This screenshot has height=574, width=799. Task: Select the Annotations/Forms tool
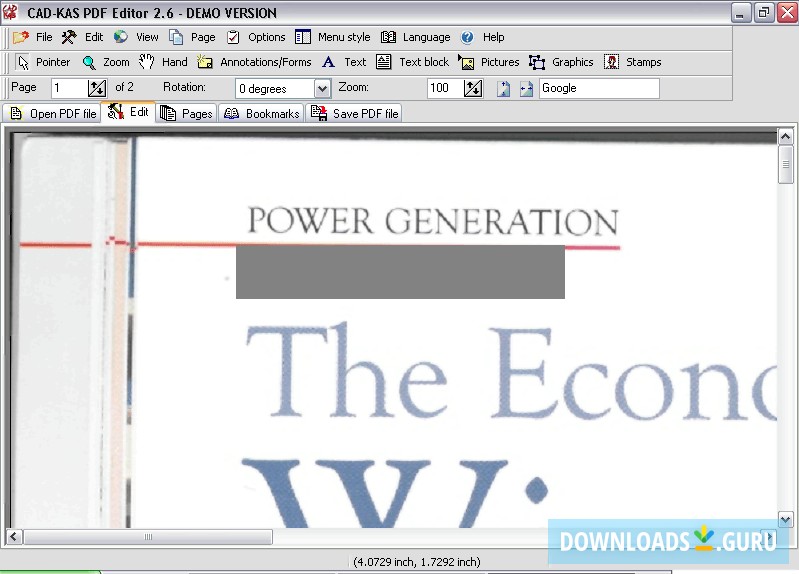click(254, 62)
